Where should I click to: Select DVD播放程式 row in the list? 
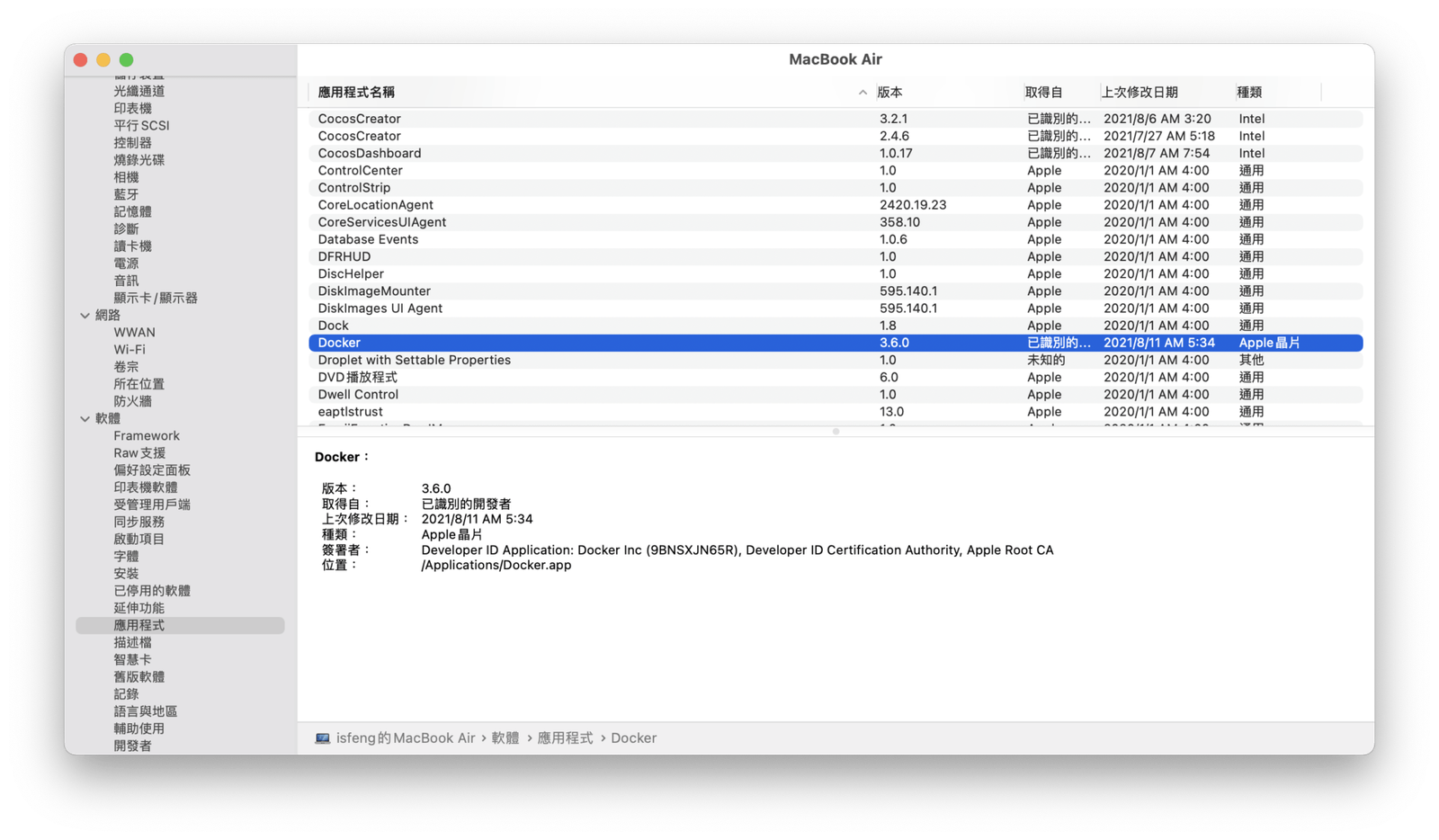(357, 378)
